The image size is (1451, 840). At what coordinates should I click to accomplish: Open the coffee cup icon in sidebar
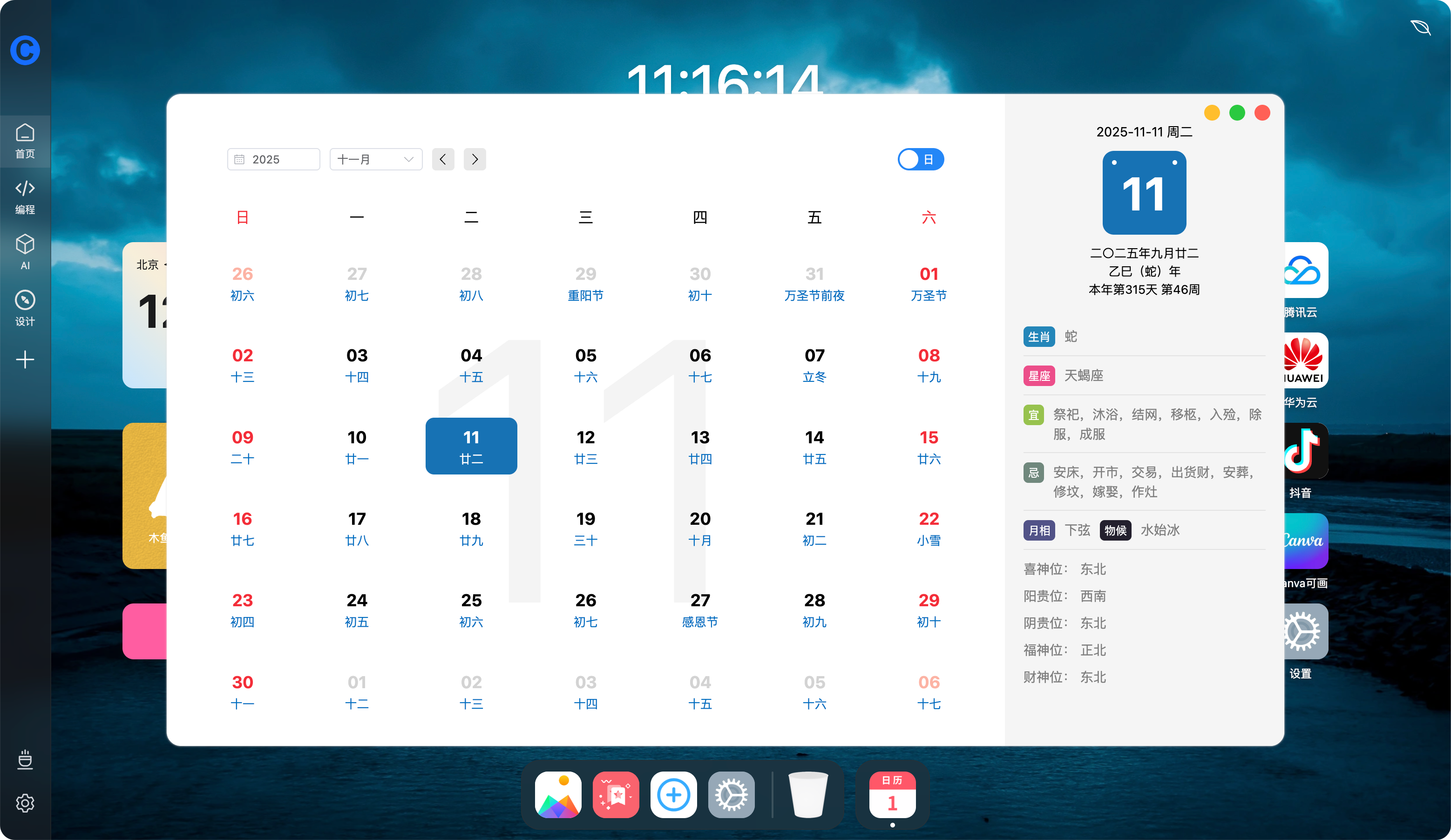(x=25, y=759)
